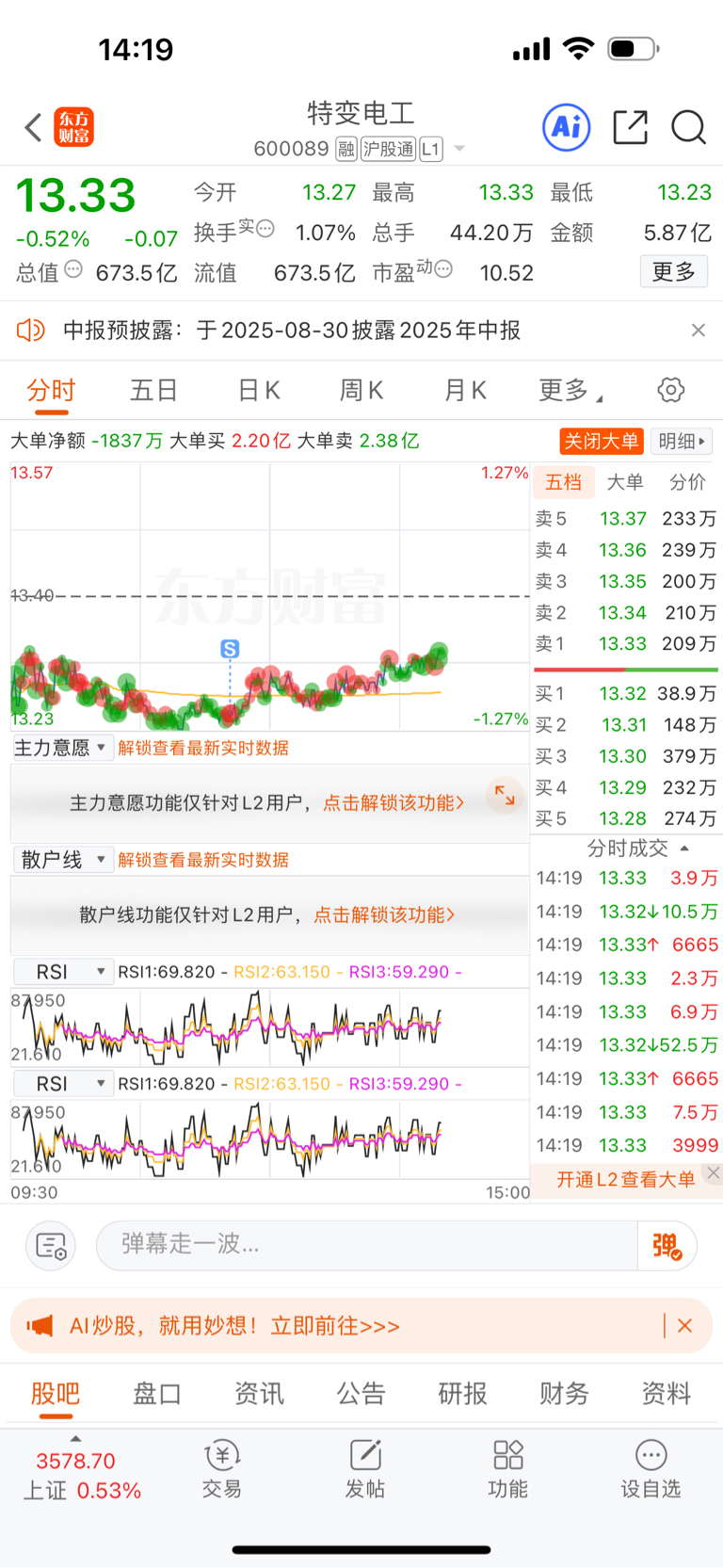Switch to 周K chart tab

[361, 390]
